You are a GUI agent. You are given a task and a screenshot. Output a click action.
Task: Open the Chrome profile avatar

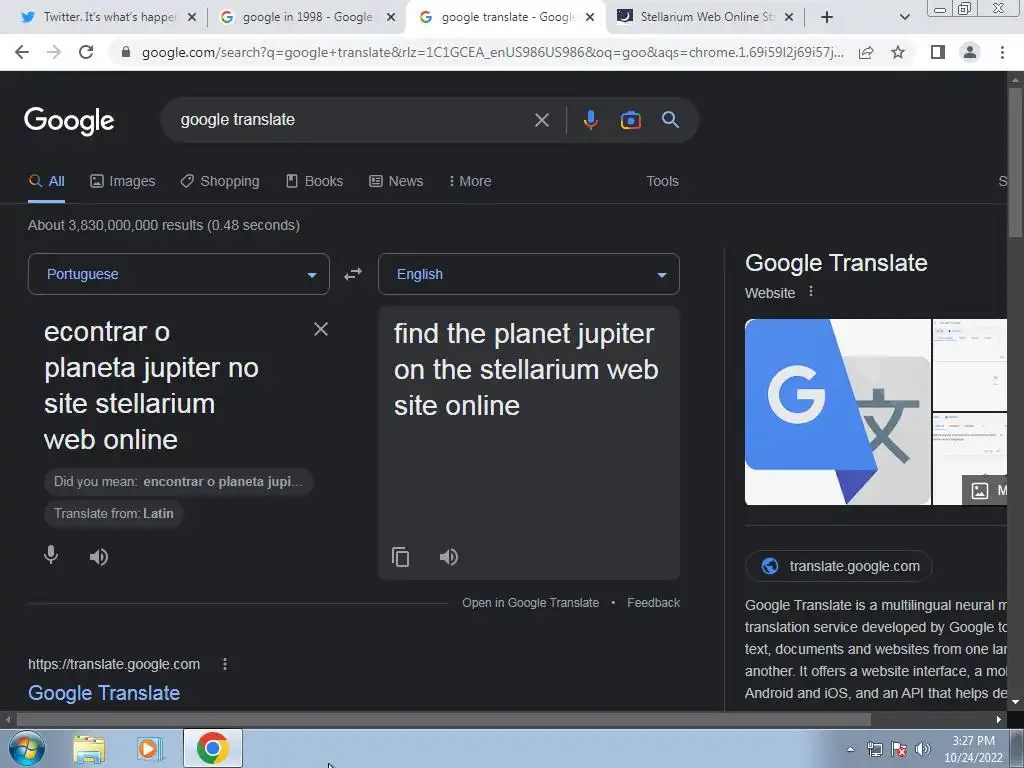pyautogui.click(x=970, y=52)
